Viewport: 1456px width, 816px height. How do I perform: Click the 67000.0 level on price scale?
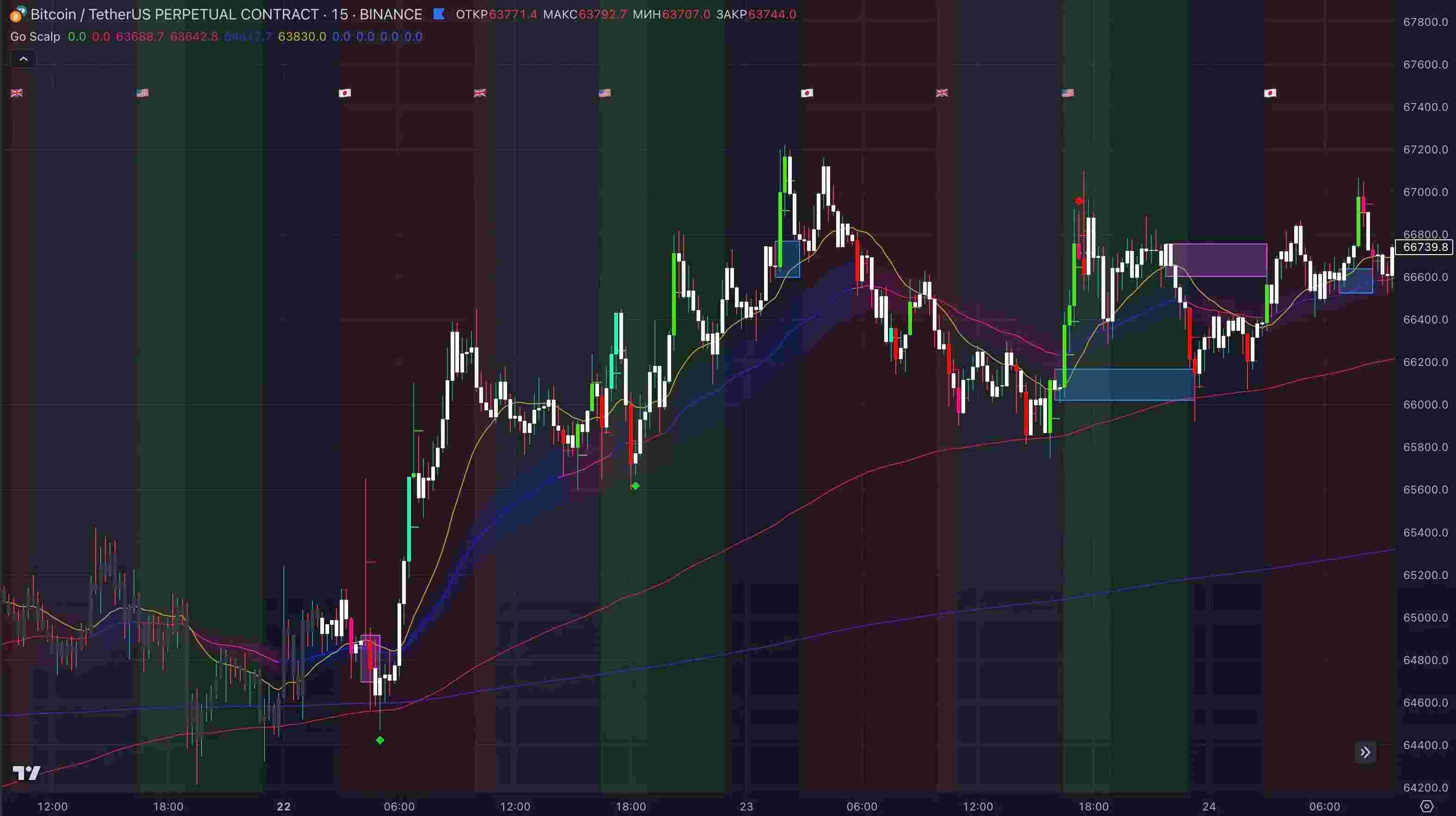[x=1425, y=192]
